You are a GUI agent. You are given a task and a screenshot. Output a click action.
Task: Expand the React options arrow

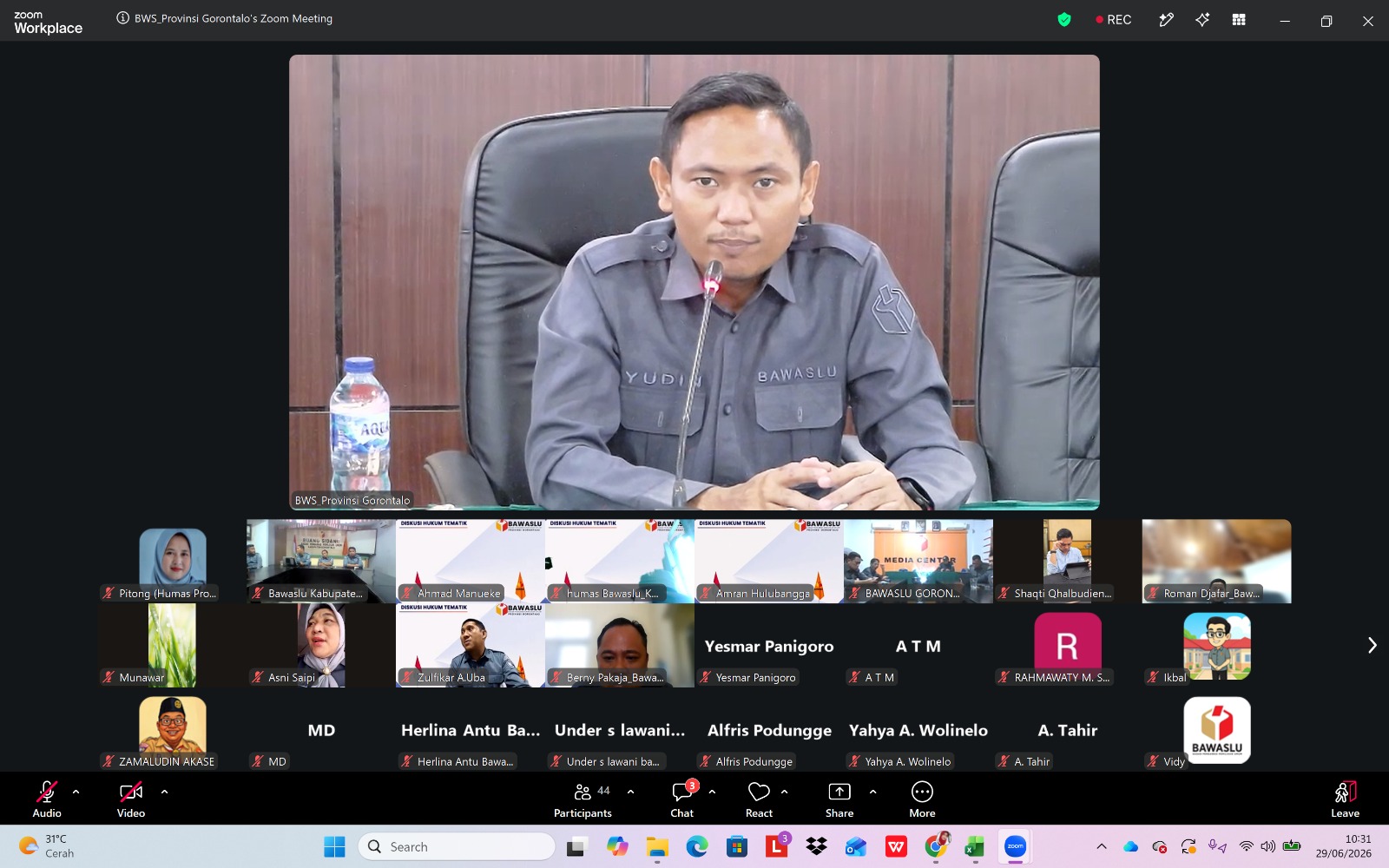[x=785, y=792]
